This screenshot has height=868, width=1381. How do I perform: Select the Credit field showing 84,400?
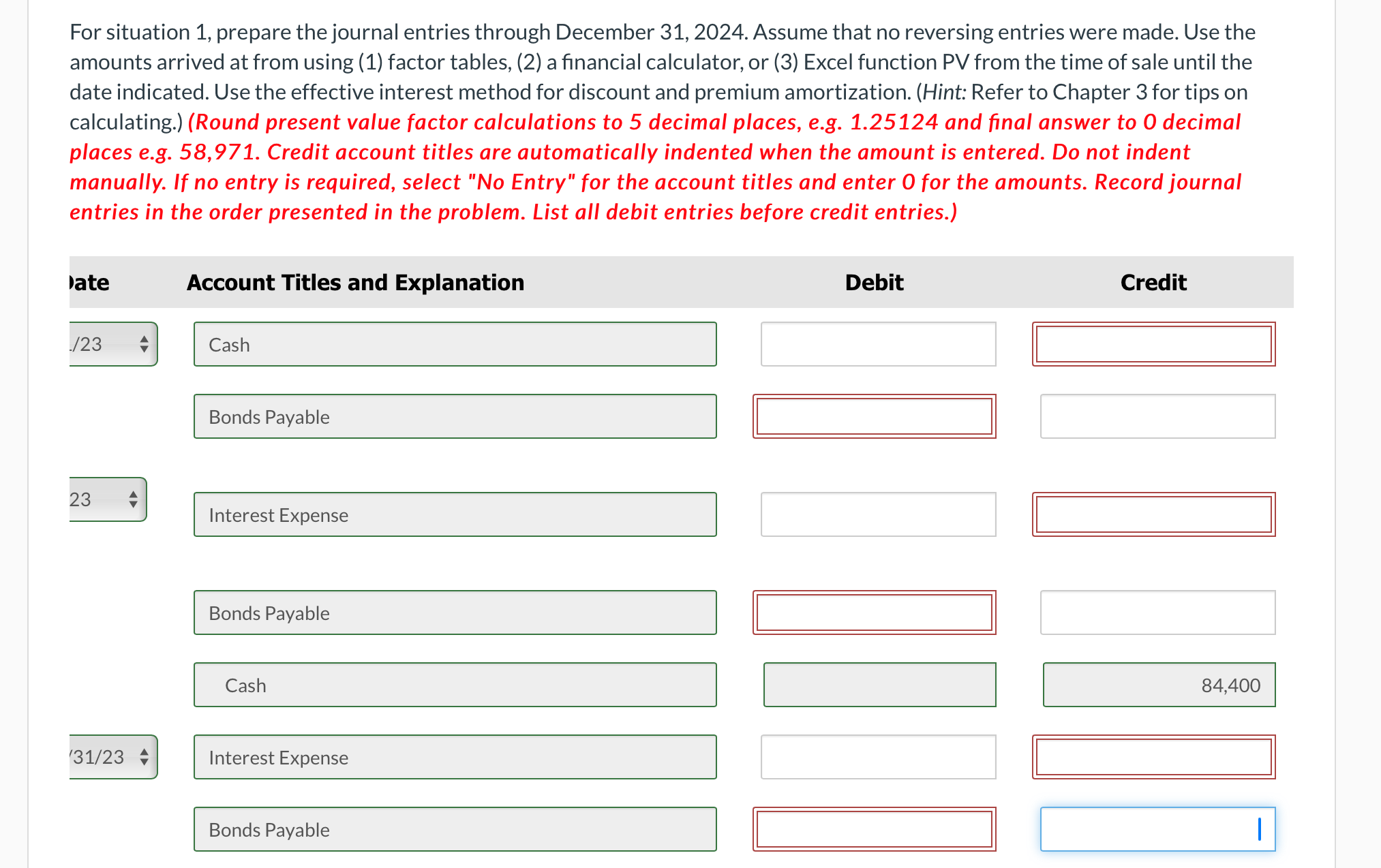click(1158, 685)
